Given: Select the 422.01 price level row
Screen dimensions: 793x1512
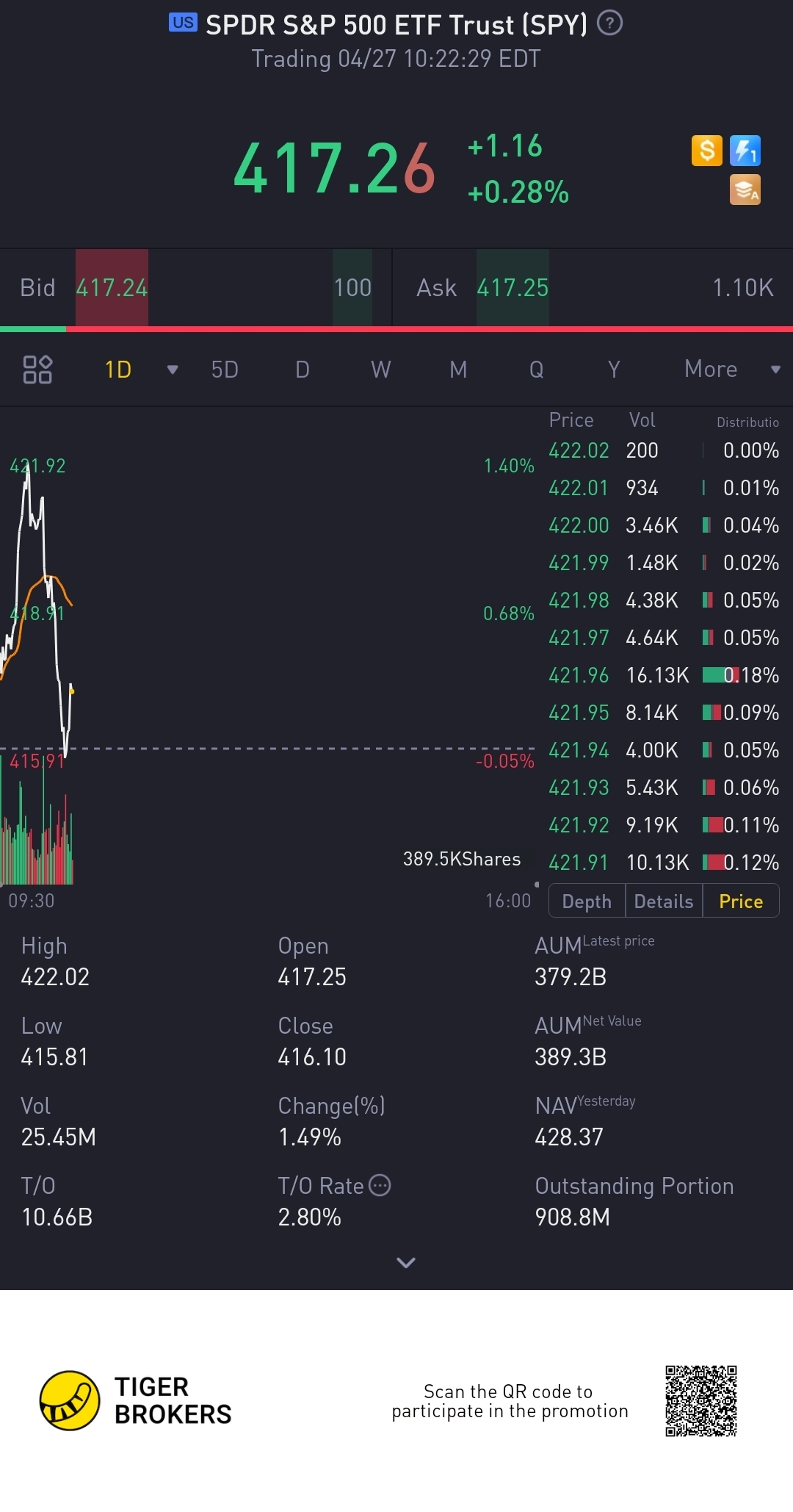Looking at the screenshot, I should pyautogui.click(x=664, y=488).
